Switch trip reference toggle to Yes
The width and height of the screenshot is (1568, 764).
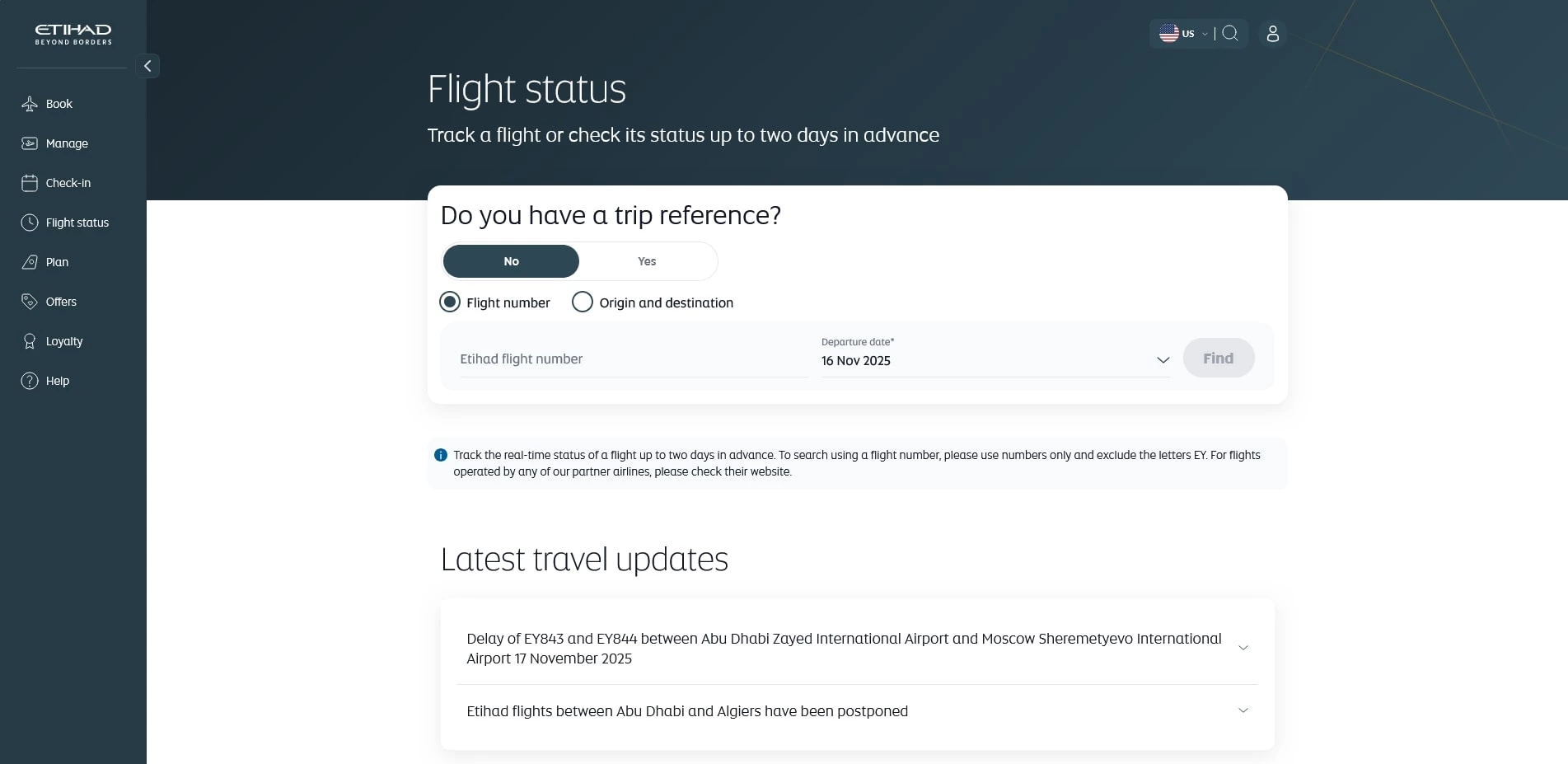[647, 261]
